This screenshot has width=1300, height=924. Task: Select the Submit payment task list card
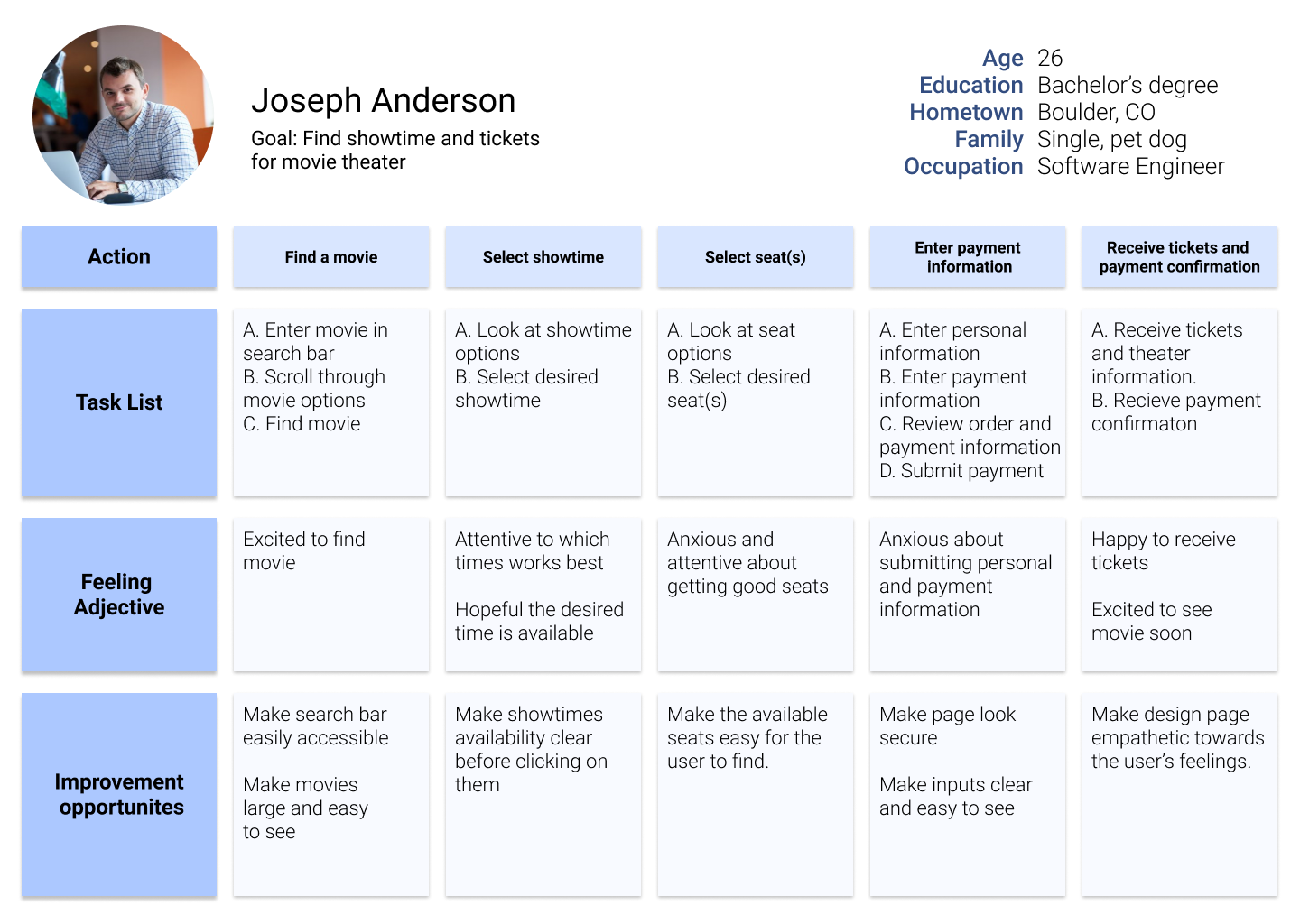click(x=968, y=402)
